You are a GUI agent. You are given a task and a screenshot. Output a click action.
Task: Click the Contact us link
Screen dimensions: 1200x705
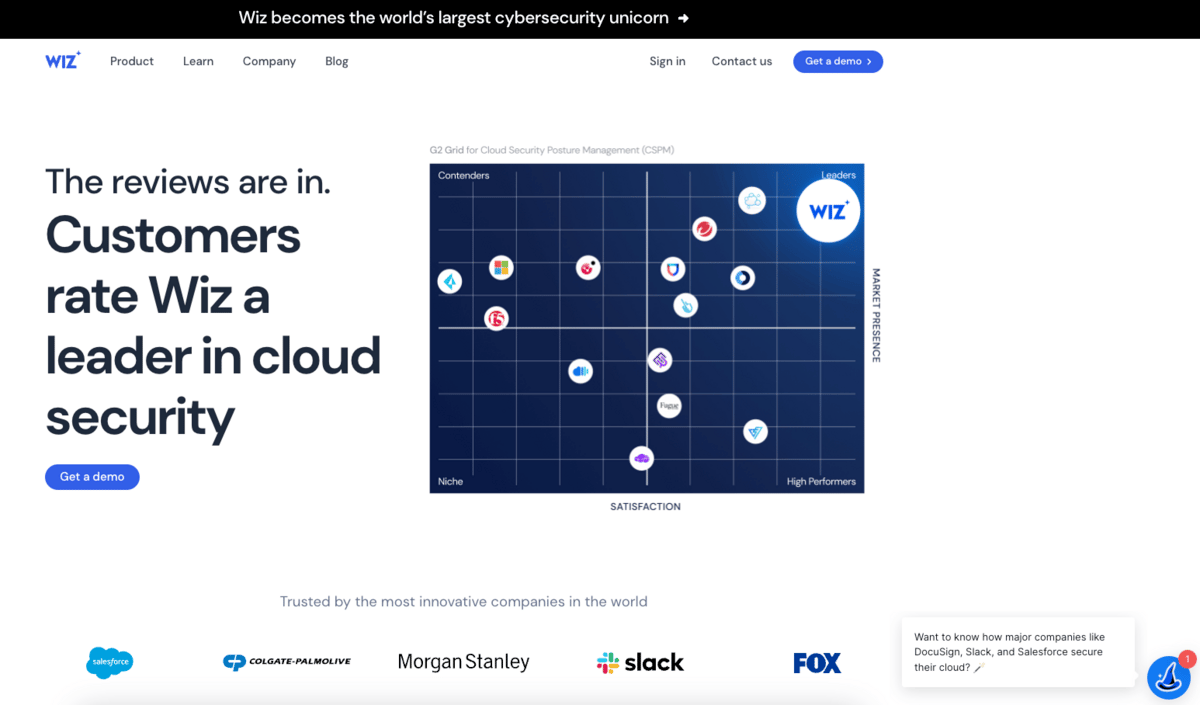click(742, 61)
